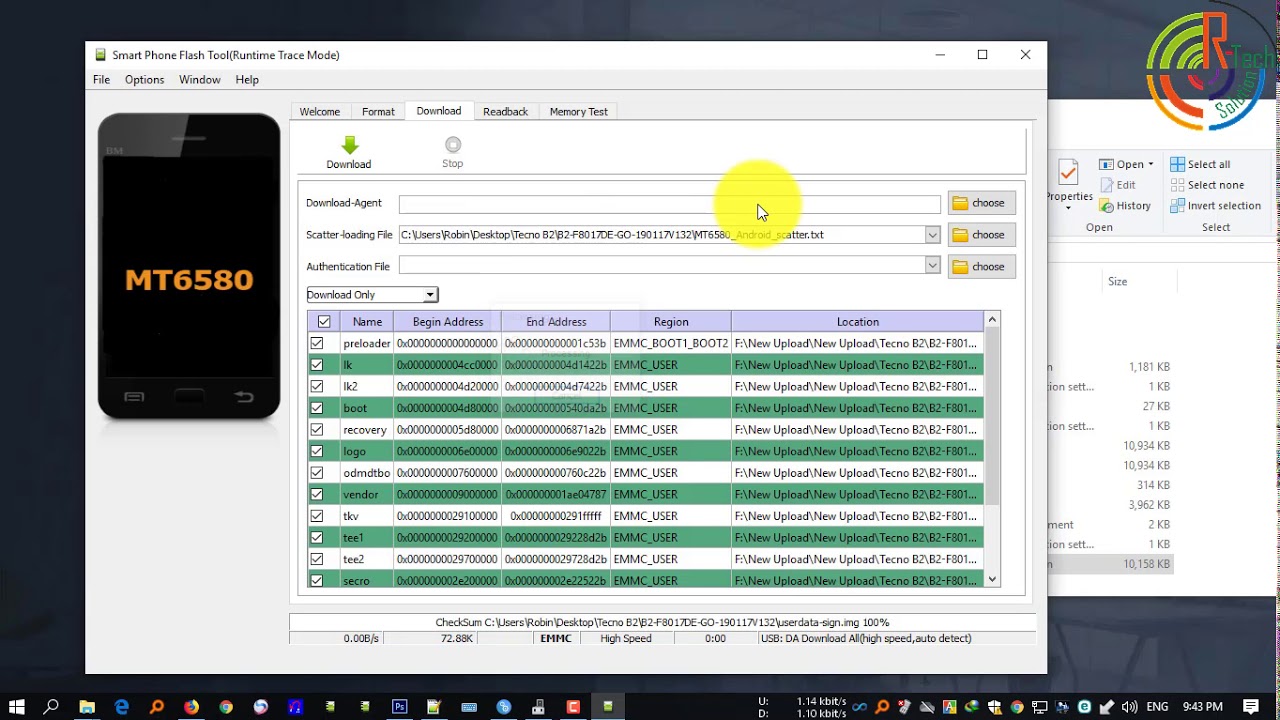Switch to the Welcome tab

coord(320,112)
